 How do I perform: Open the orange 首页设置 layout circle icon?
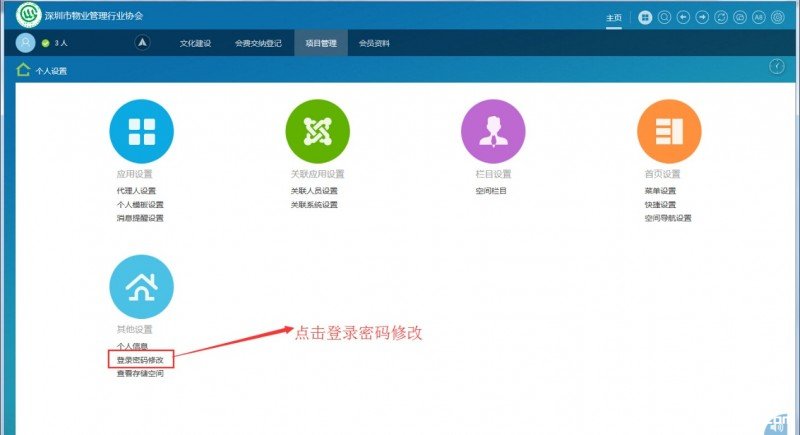pyautogui.click(x=669, y=131)
